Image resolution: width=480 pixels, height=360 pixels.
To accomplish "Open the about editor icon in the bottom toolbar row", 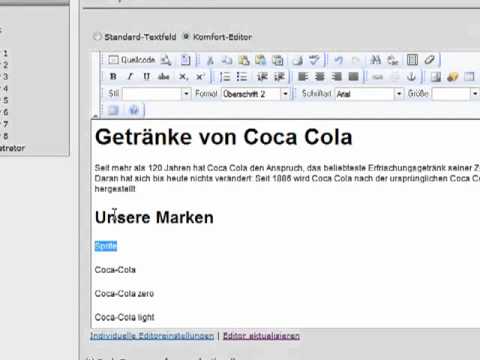I will point(134,110).
